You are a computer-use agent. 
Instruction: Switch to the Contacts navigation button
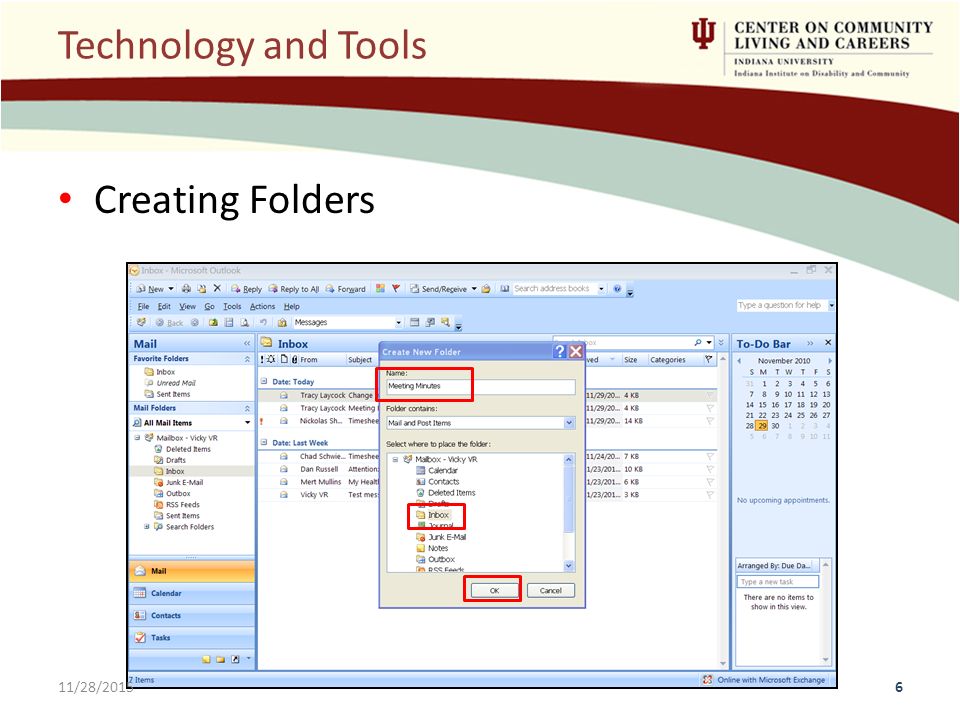tap(192, 615)
